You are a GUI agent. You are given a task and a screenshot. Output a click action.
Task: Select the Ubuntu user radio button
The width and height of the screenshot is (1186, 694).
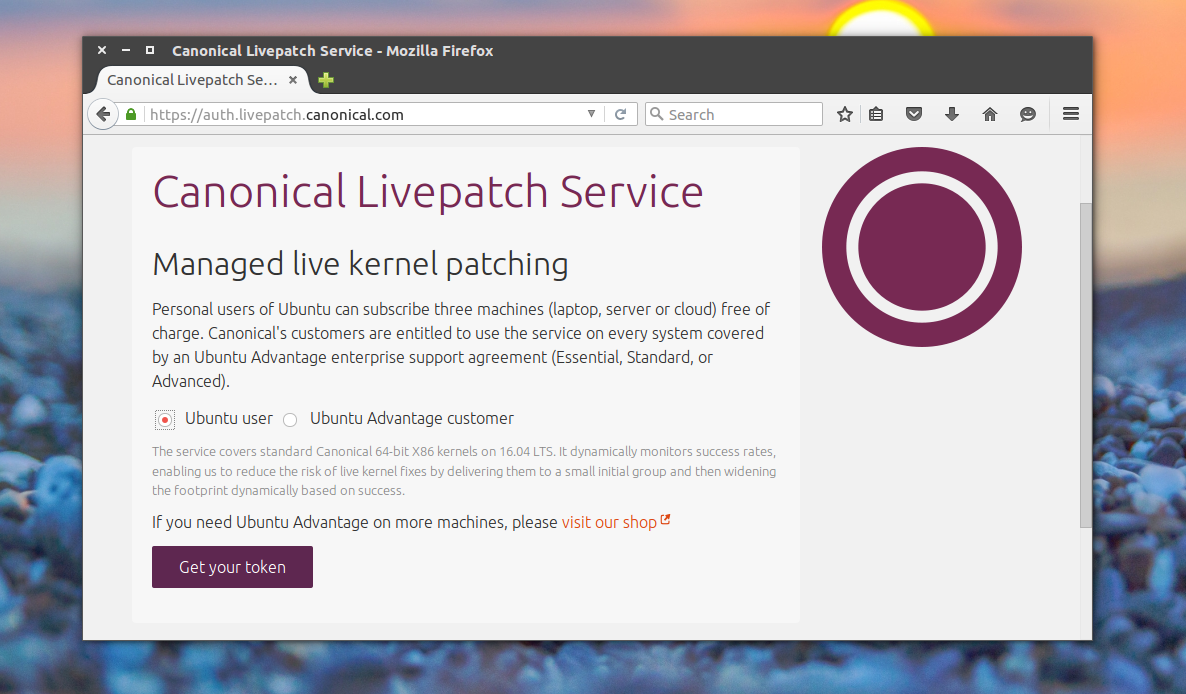coord(165,420)
